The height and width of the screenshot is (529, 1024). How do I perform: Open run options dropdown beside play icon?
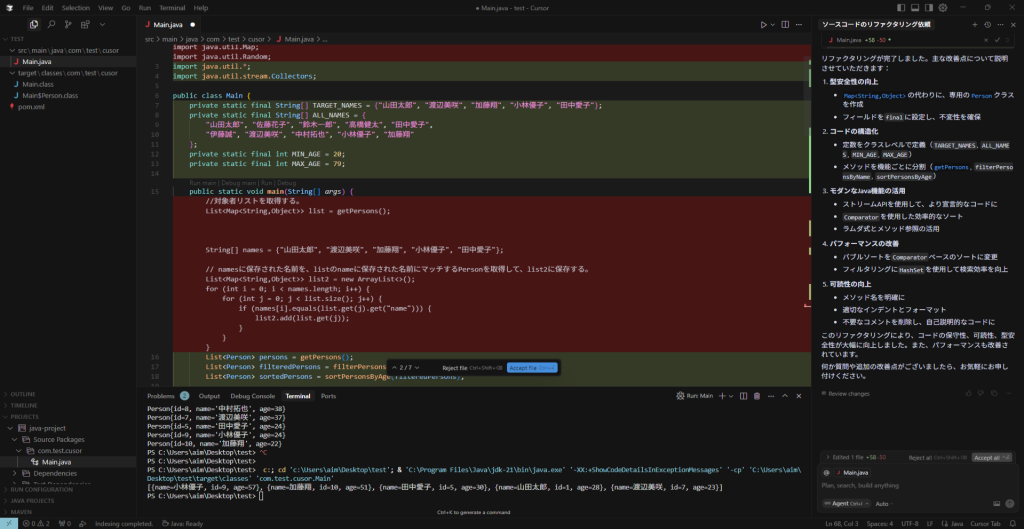point(773,25)
